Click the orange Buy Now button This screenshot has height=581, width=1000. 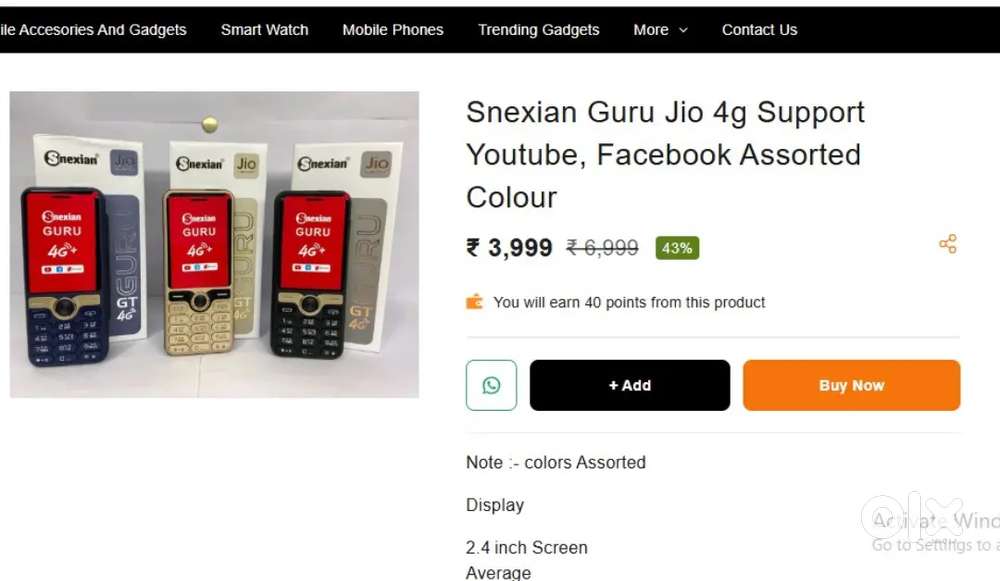851,385
